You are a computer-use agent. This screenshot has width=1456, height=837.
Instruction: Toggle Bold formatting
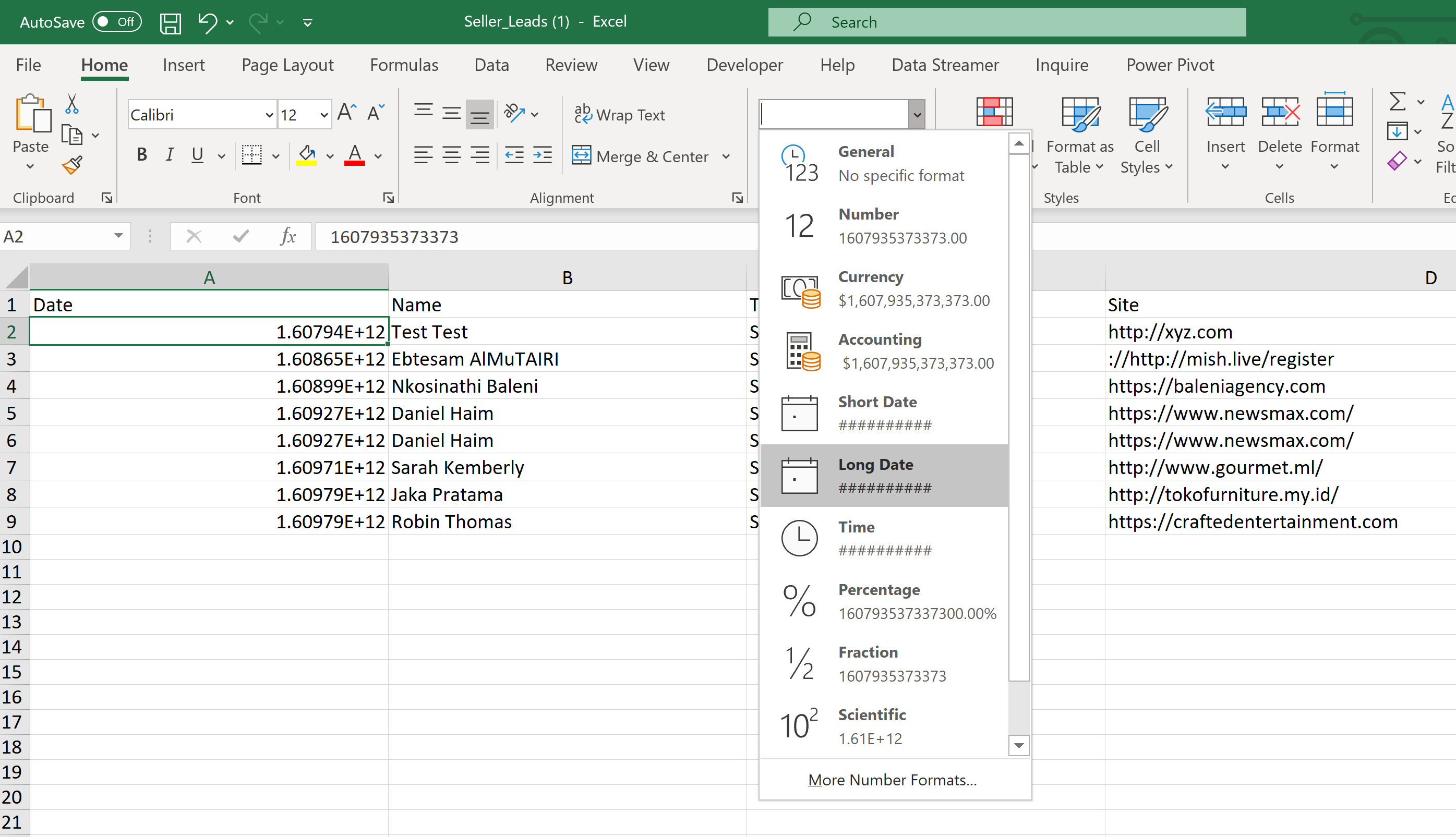click(141, 155)
